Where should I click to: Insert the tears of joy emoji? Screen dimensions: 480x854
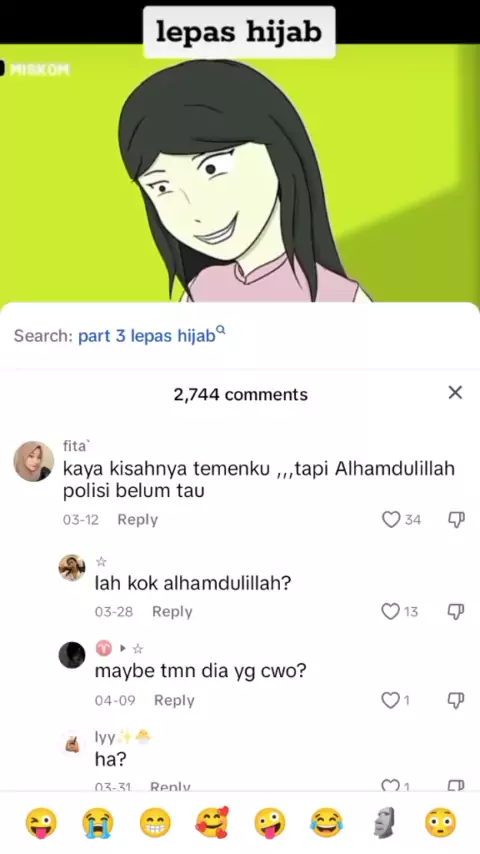click(x=326, y=822)
